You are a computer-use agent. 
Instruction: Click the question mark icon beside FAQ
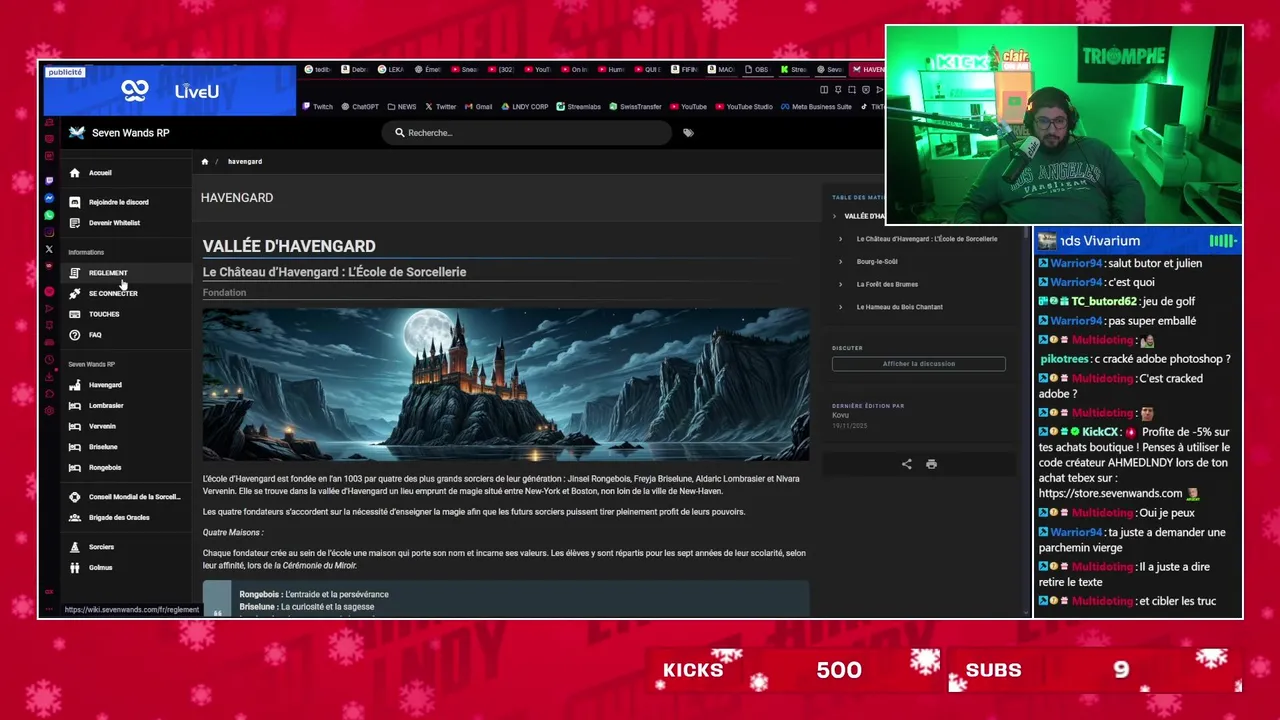[74, 335]
